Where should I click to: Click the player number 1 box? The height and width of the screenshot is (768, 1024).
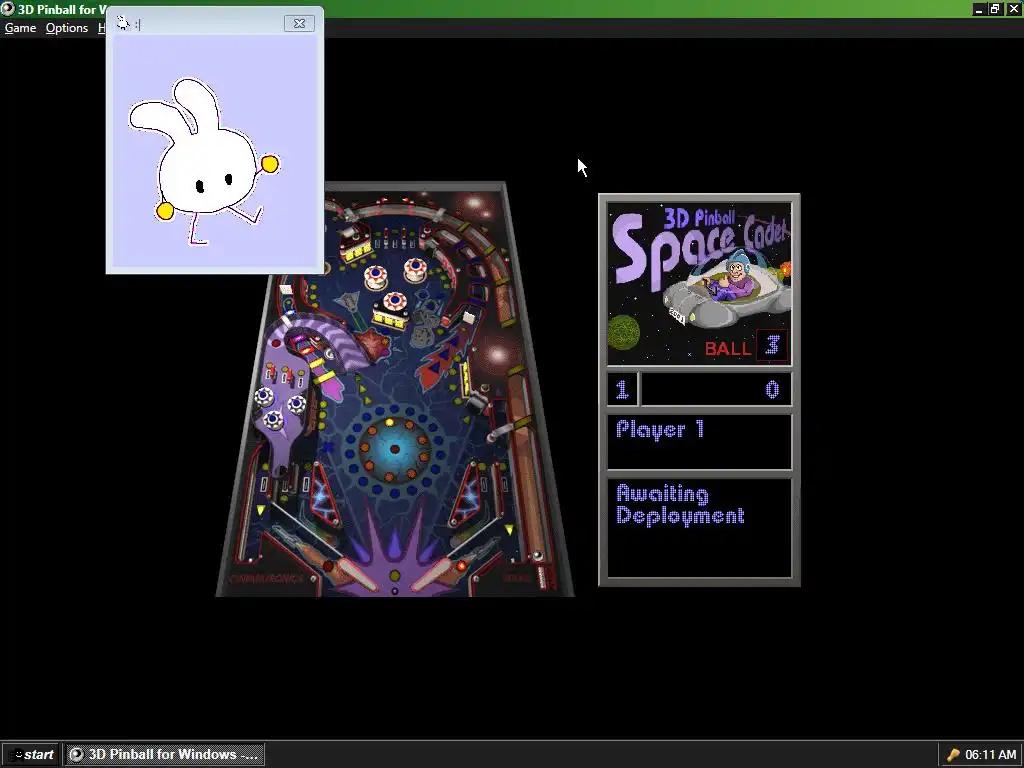(622, 390)
